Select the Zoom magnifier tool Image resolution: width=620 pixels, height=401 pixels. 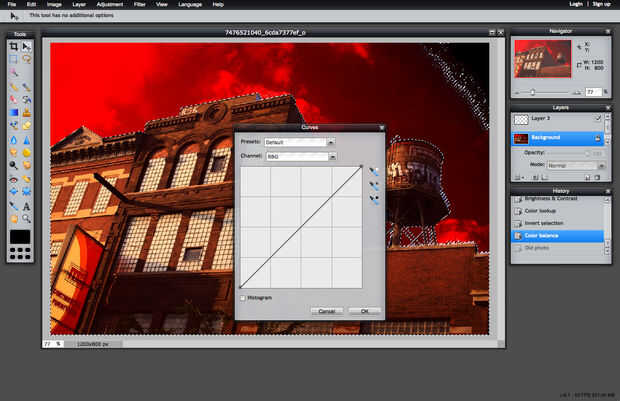26,219
